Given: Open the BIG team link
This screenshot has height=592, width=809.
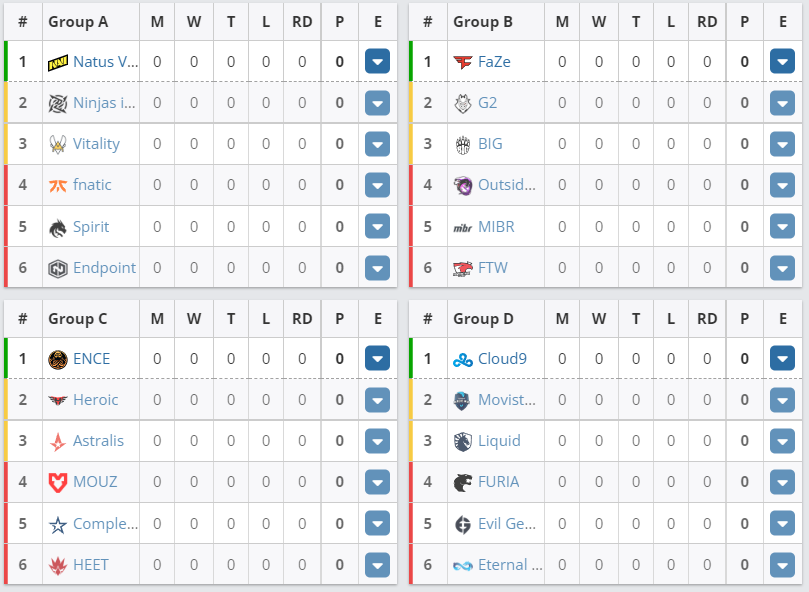Looking at the screenshot, I should tap(490, 144).
